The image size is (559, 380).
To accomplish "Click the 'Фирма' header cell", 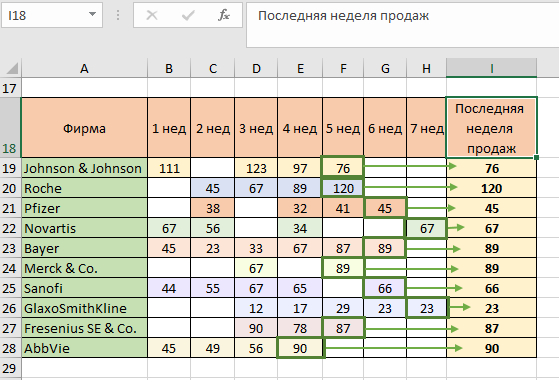I will (x=84, y=128).
